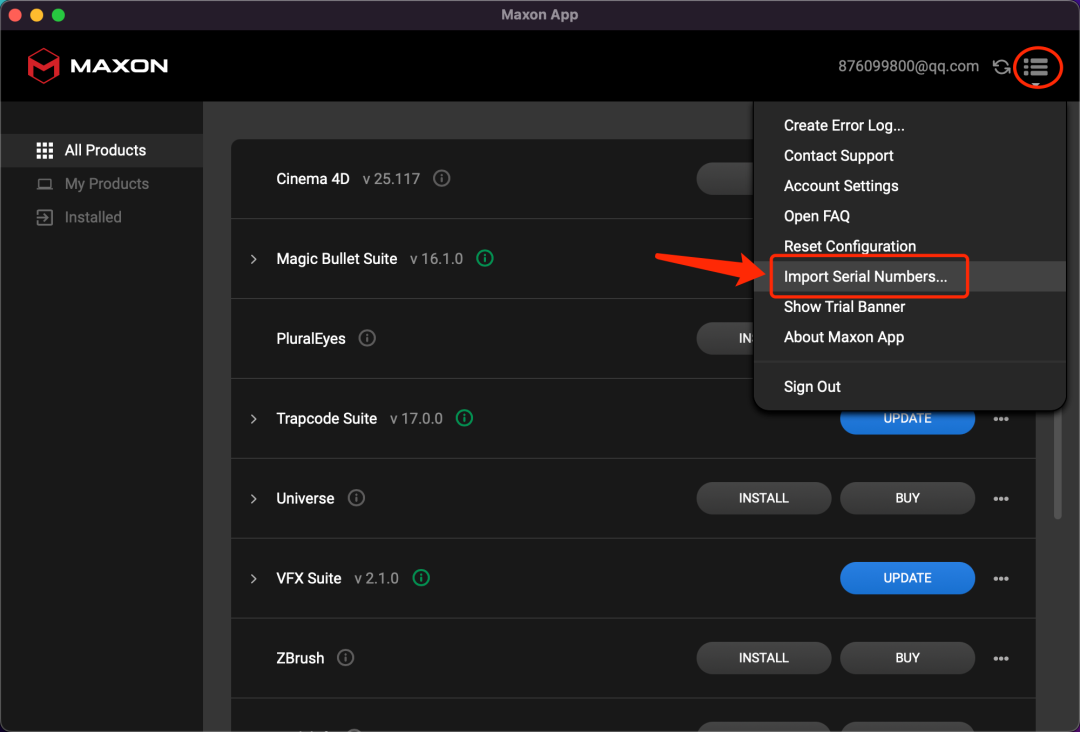Expand the VFX Suite chevron

pos(254,578)
